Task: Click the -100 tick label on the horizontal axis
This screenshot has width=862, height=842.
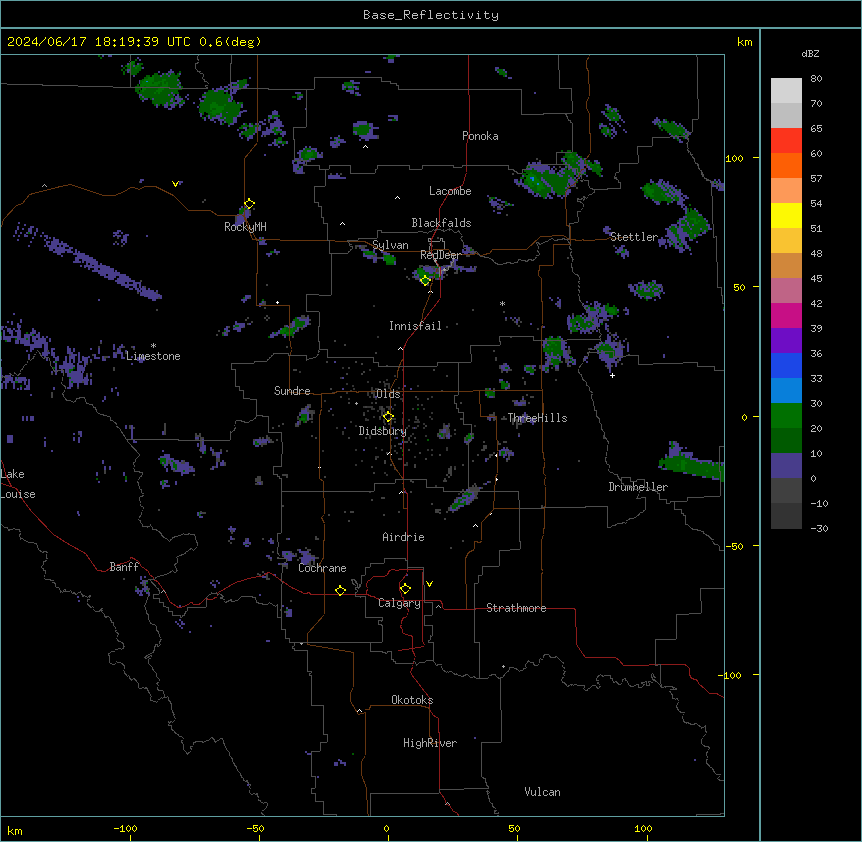Action: pyautogui.click(x=126, y=828)
